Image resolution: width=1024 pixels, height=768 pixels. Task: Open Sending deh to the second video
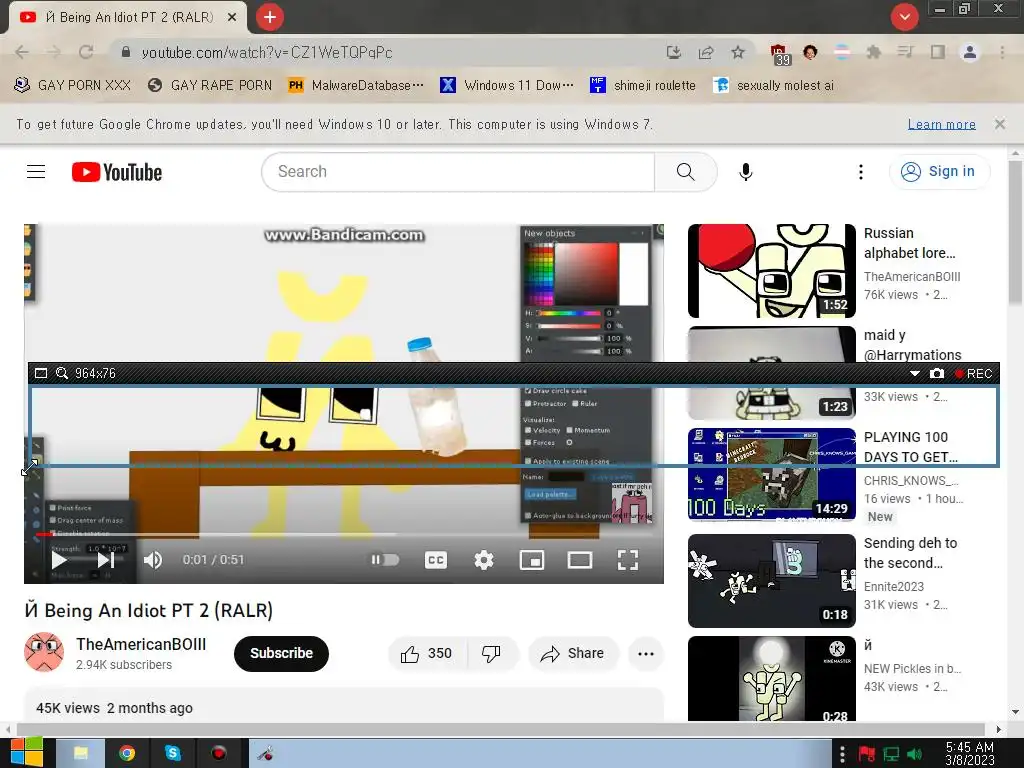point(771,581)
